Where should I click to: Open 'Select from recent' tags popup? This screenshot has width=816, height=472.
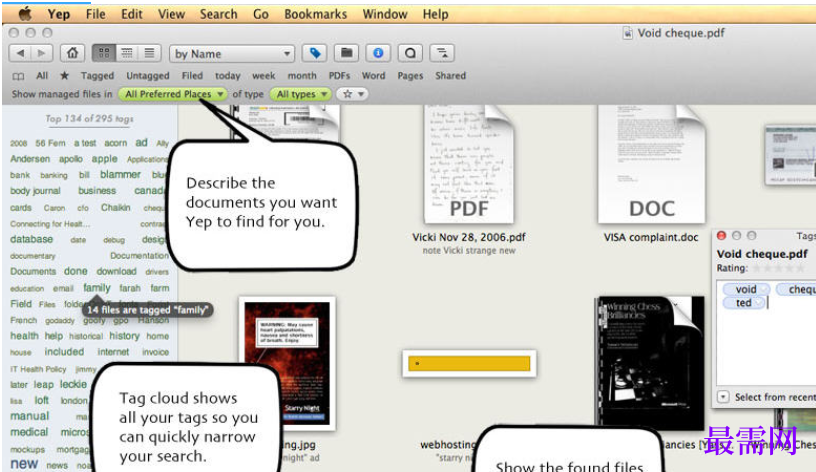[723, 397]
